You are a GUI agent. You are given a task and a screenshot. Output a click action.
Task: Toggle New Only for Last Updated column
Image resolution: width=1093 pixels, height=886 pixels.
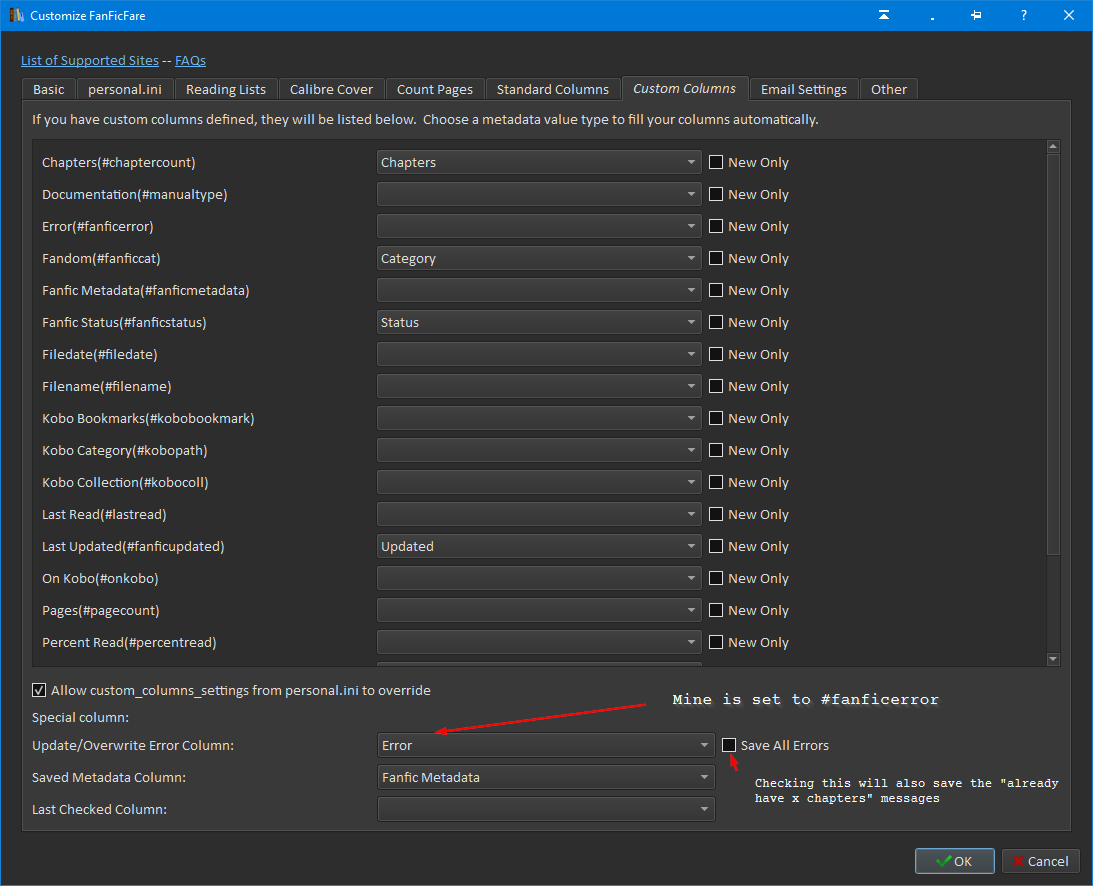[x=716, y=547]
